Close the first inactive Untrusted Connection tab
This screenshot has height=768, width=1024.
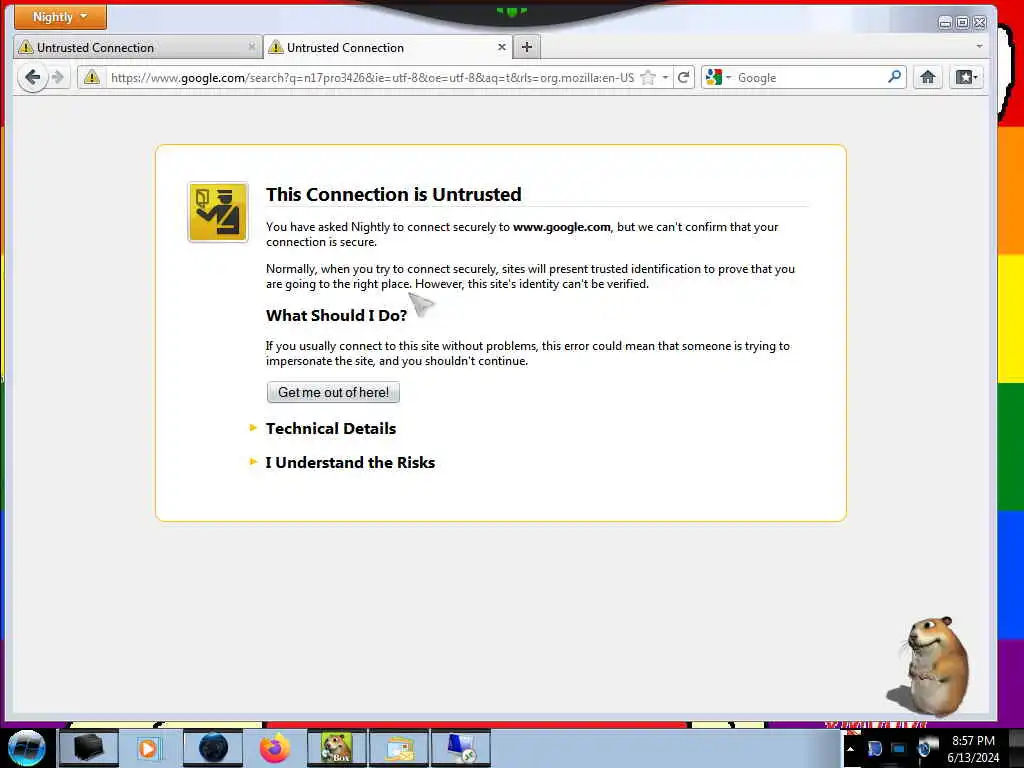coord(251,47)
